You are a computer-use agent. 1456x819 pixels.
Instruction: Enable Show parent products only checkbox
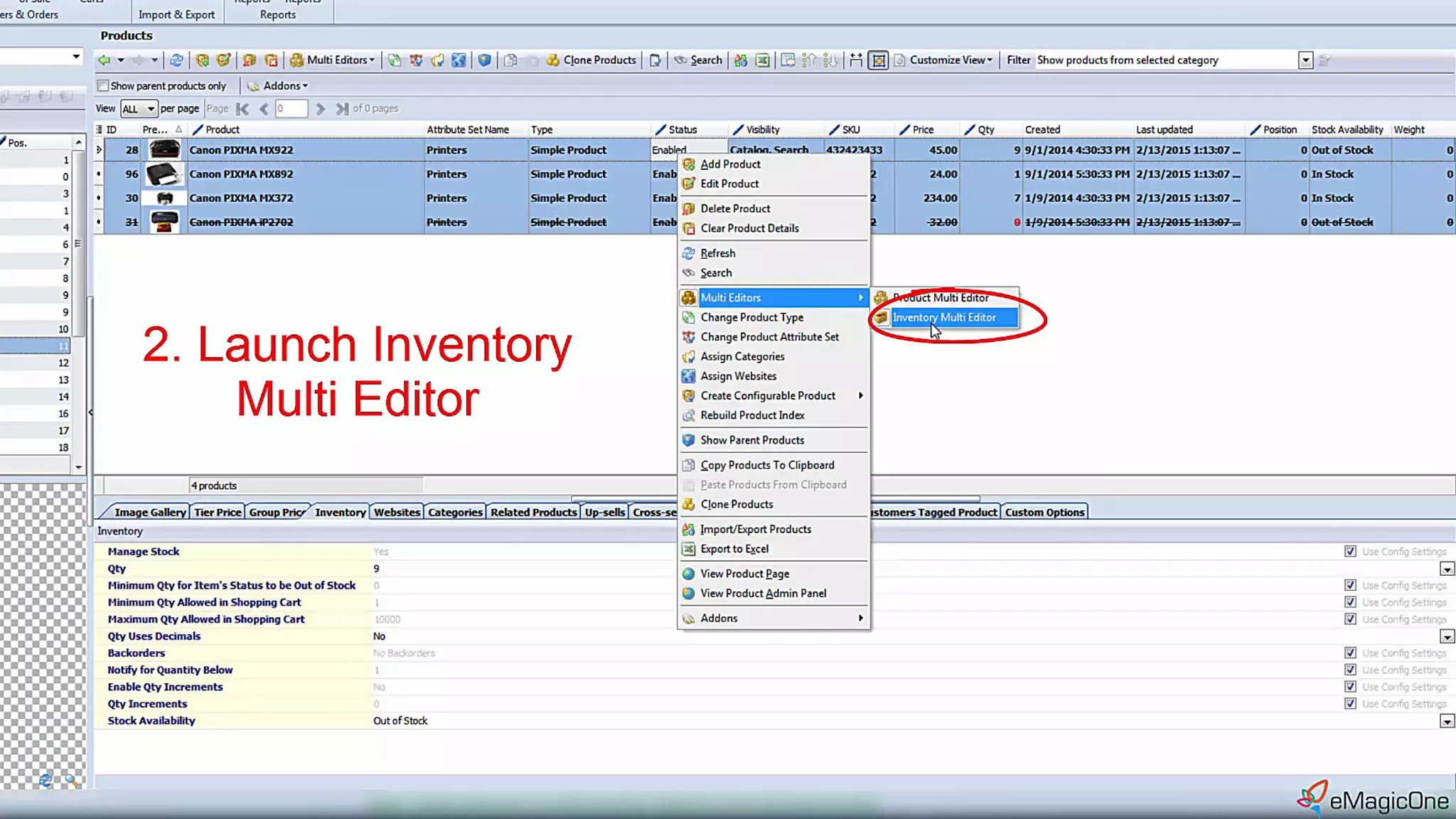pyautogui.click(x=103, y=86)
